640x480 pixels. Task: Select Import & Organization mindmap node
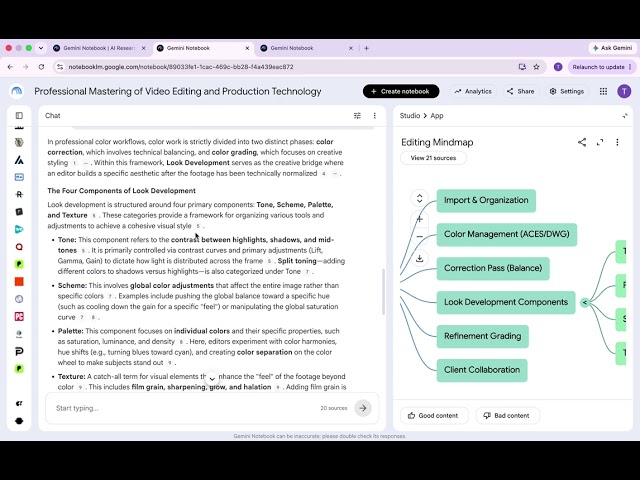pyautogui.click(x=486, y=200)
